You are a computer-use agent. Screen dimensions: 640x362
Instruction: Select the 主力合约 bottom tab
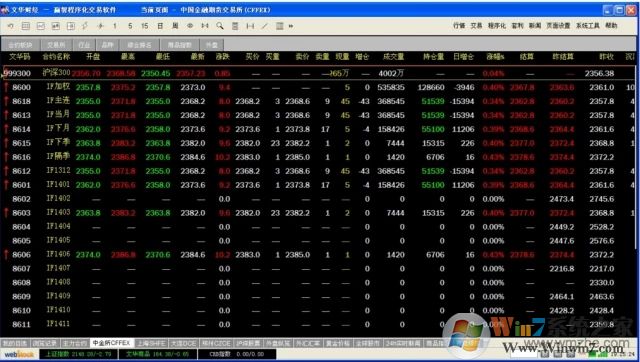(x=75, y=343)
